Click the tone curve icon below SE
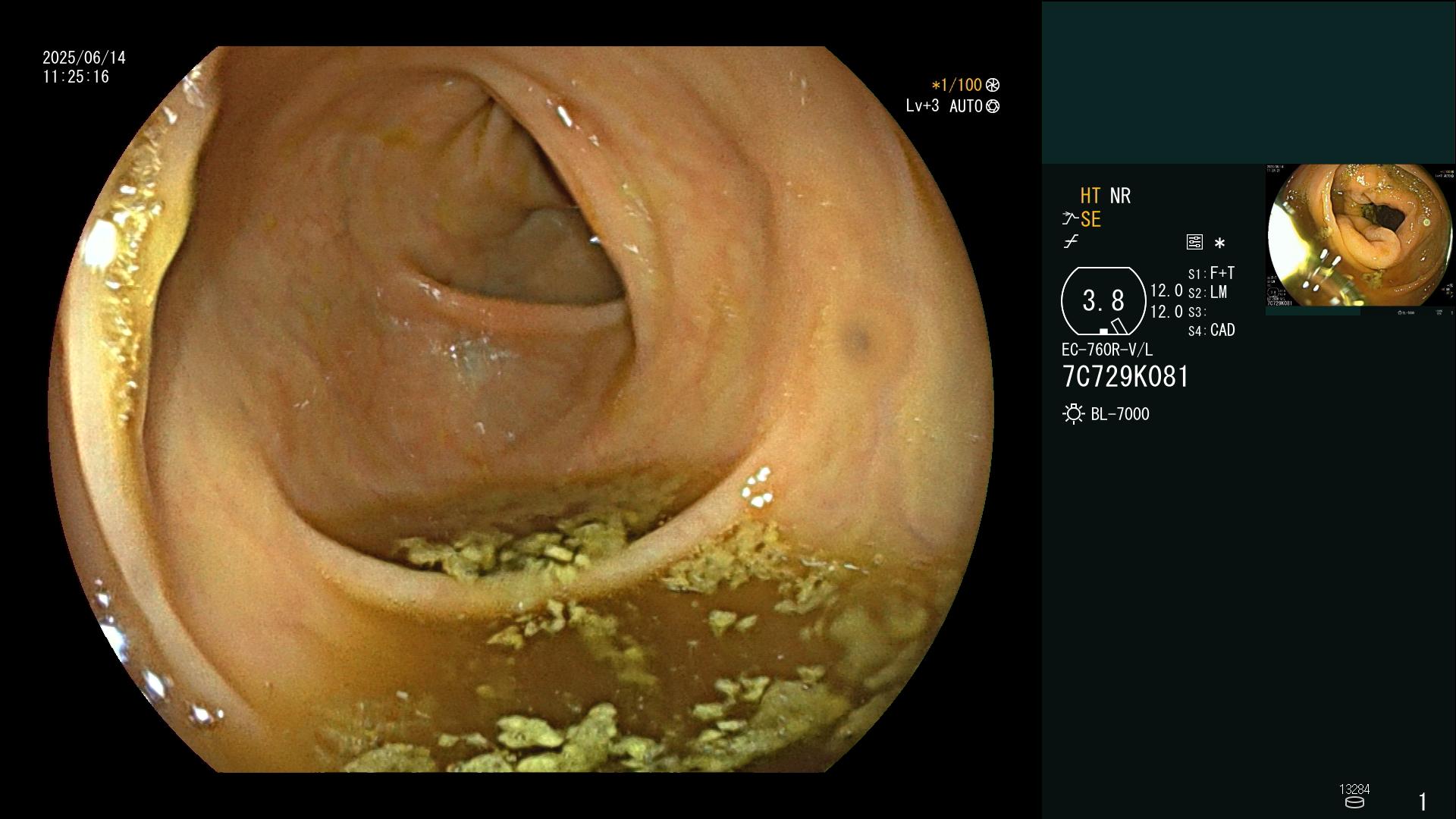 1071,242
